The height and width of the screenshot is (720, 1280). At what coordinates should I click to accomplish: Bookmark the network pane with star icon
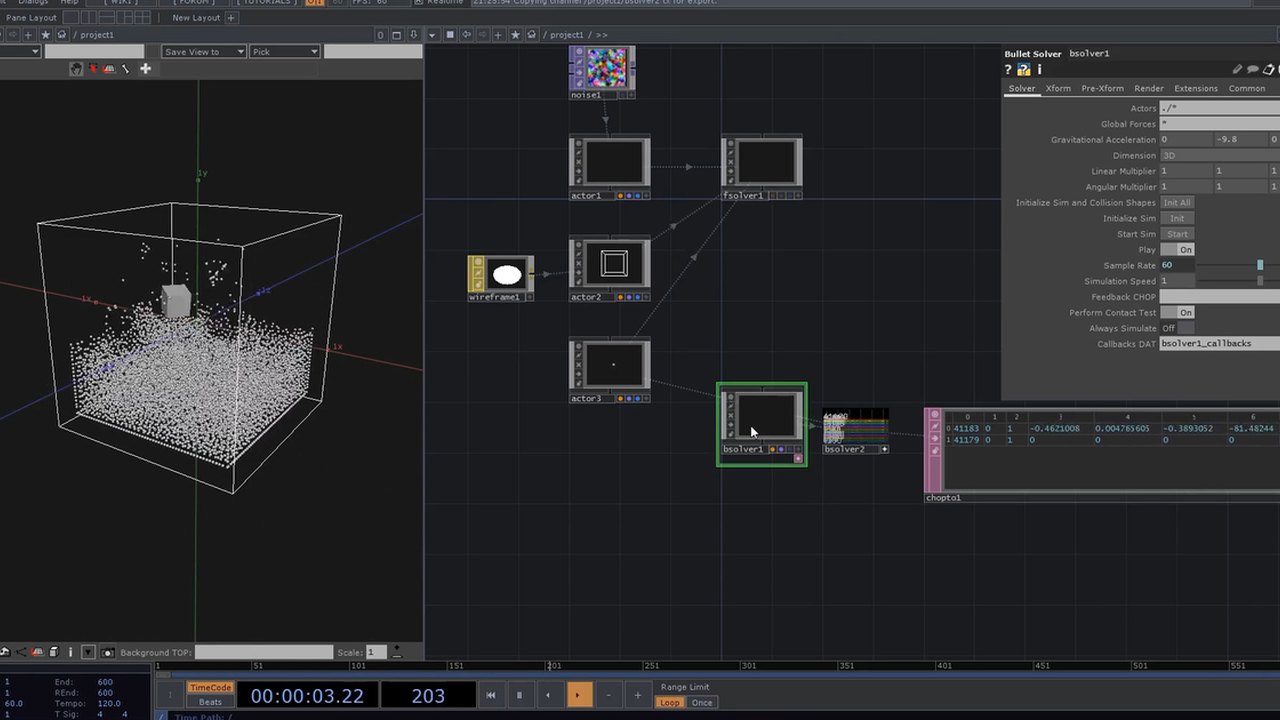tap(515, 35)
